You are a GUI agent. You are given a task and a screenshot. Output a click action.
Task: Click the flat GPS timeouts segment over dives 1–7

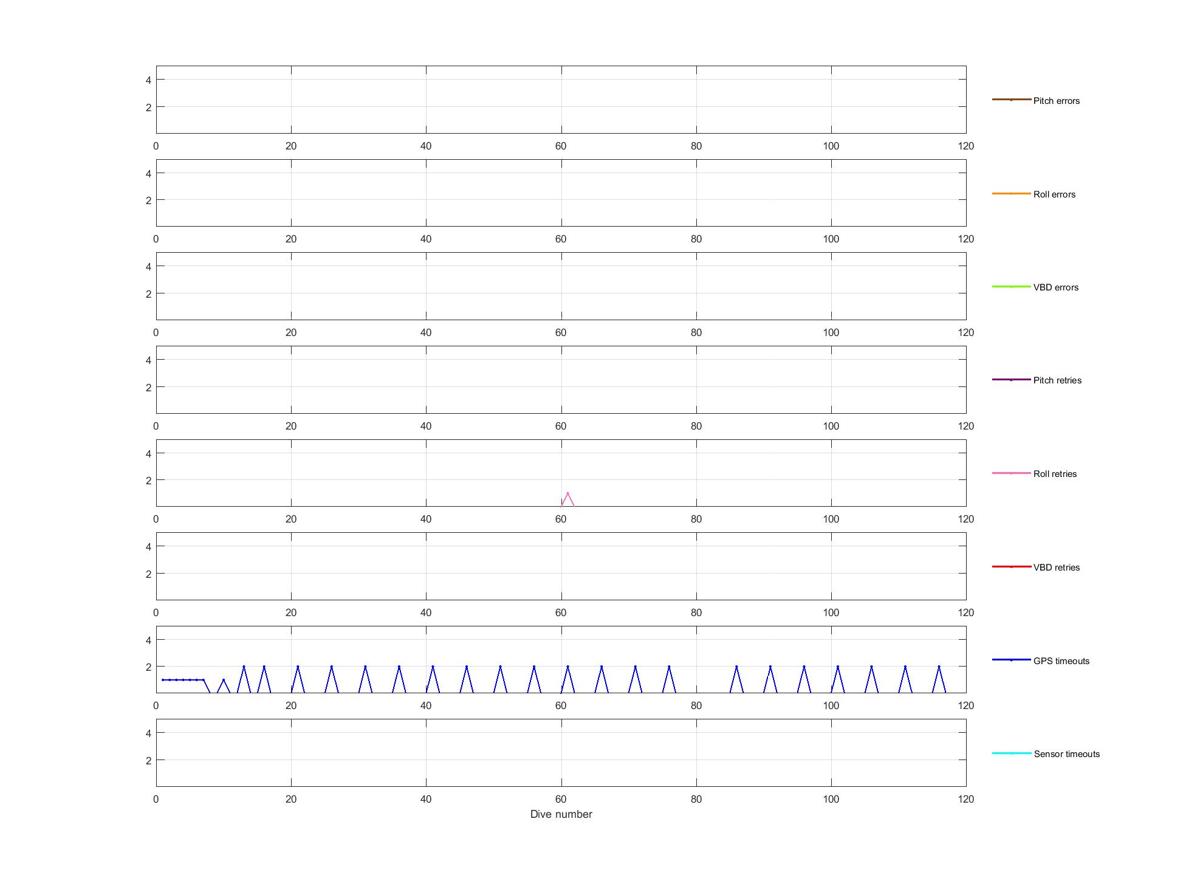click(183, 680)
